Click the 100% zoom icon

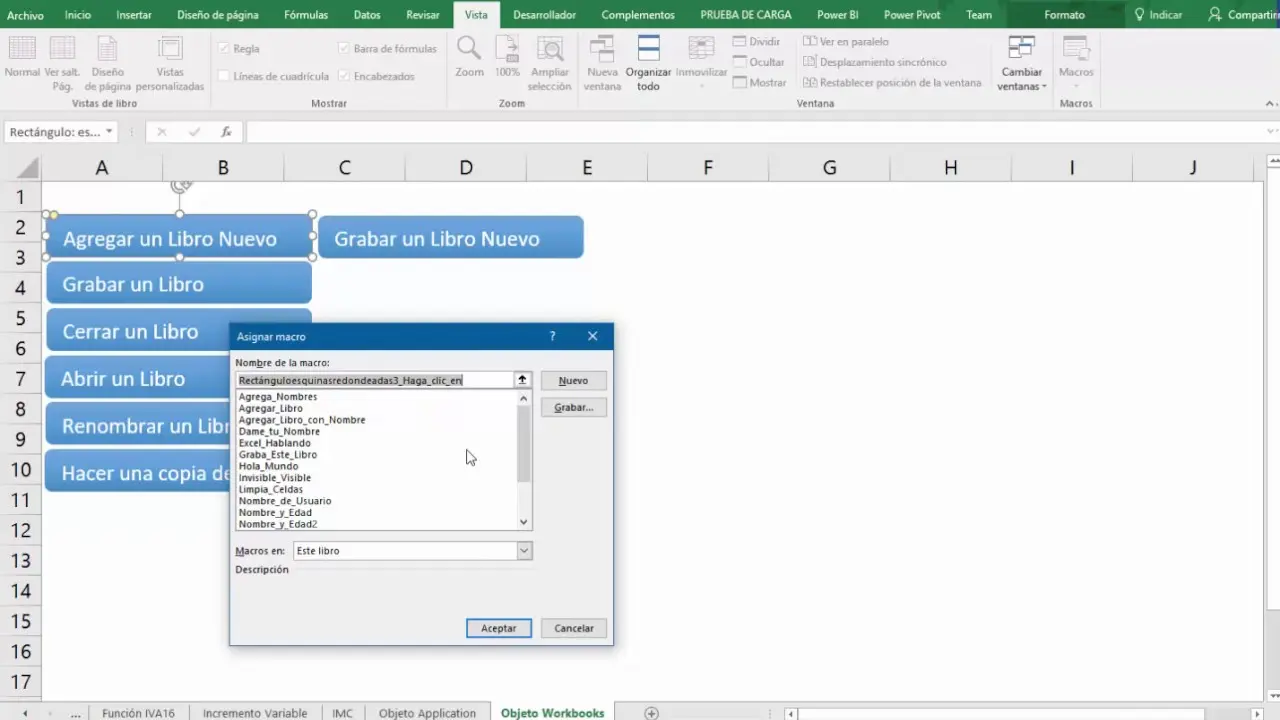click(507, 50)
